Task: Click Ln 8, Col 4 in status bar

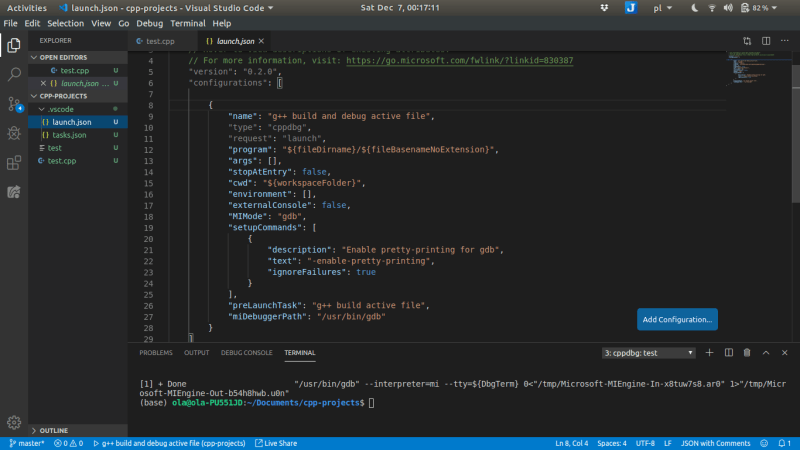Action: pyautogui.click(x=571, y=443)
